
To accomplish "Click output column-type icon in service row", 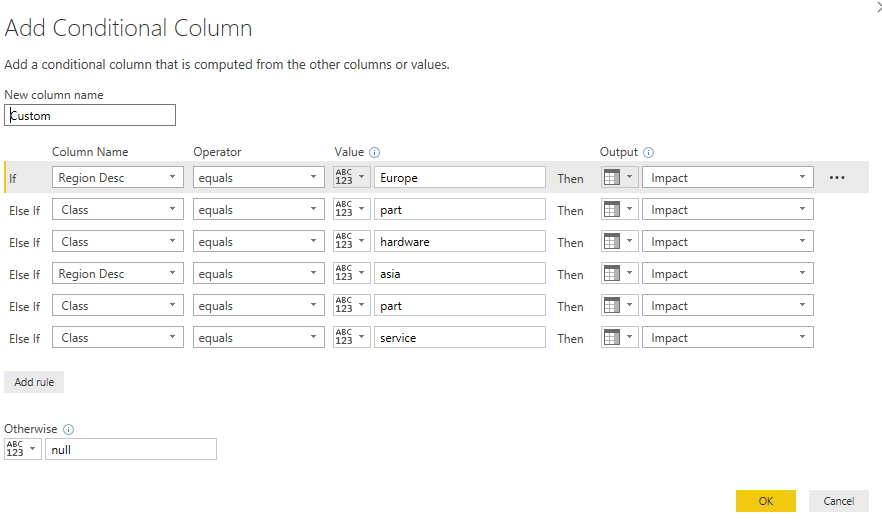I will pos(619,338).
